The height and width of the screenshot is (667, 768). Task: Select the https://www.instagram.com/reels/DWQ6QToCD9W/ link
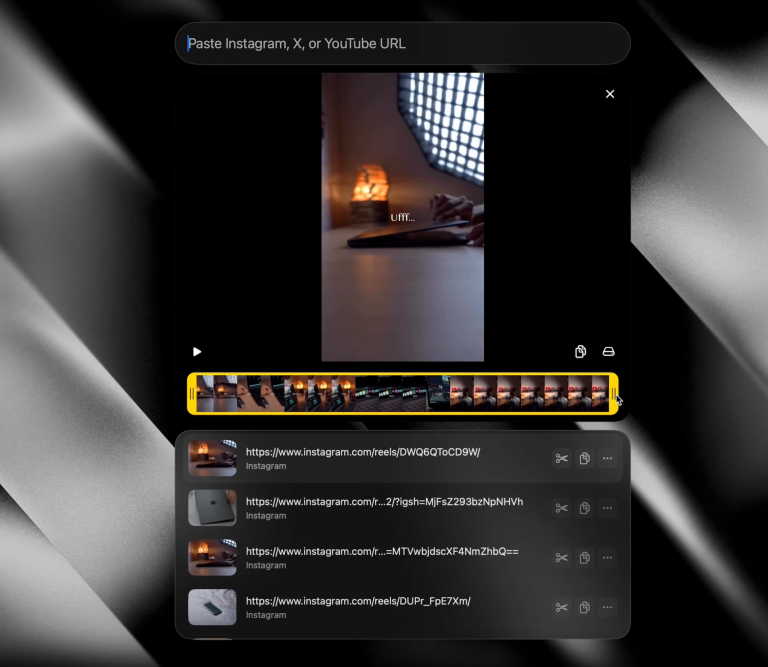click(363, 452)
